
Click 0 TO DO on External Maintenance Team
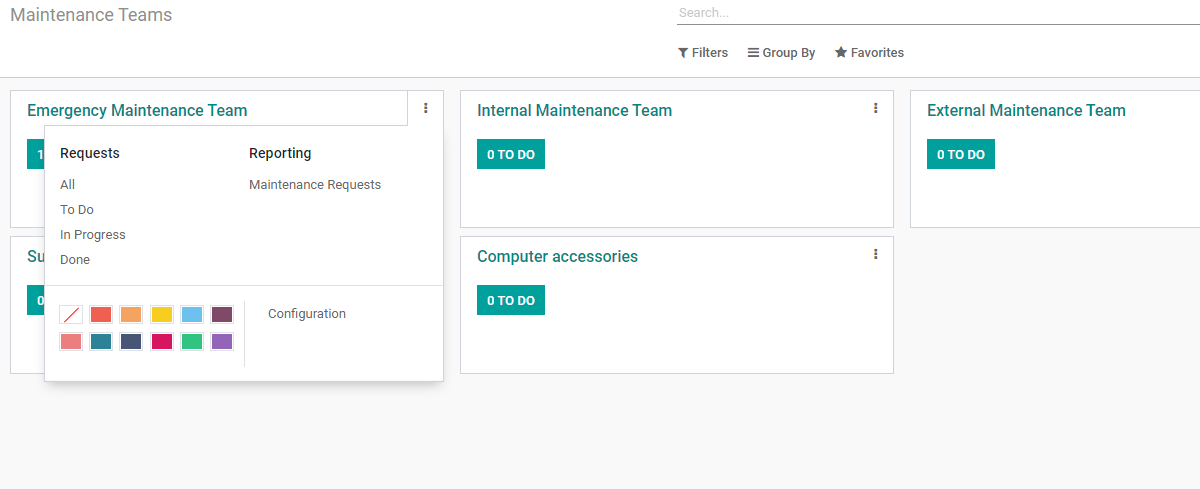tap(961, 154)
